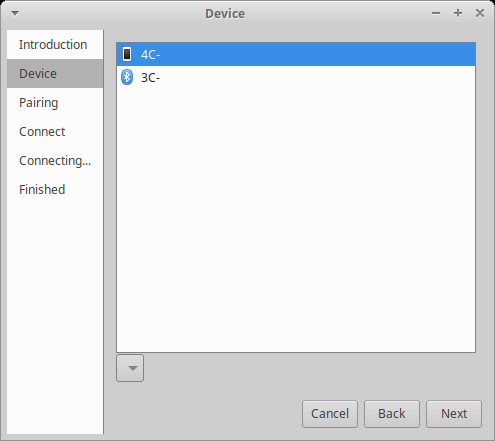Image resolution: width=495 pixels, height=441 pixels.
Task: Click the phone icon beside 4C-
Action: point(127,54)
